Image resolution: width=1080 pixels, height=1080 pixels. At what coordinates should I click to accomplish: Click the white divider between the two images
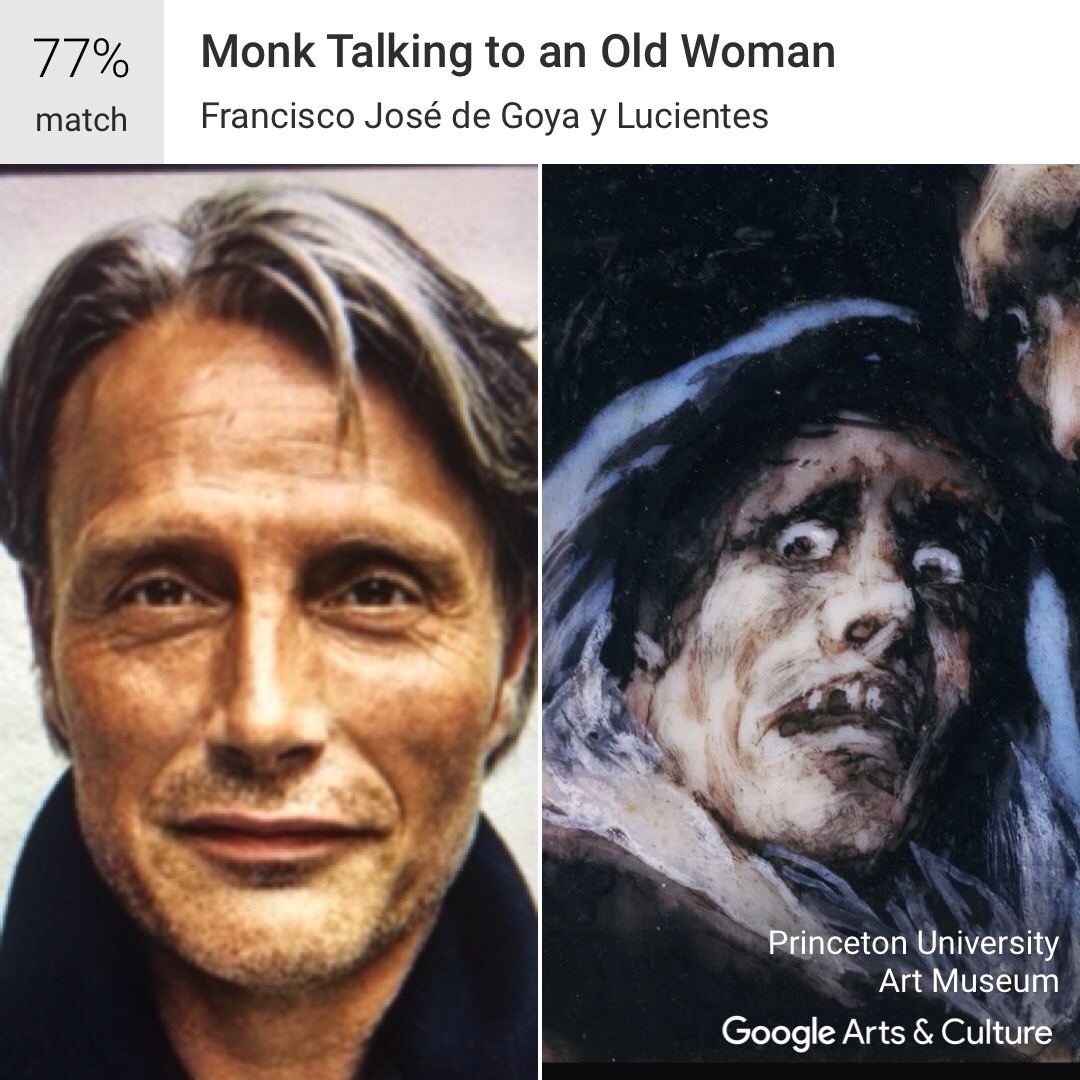540,622
